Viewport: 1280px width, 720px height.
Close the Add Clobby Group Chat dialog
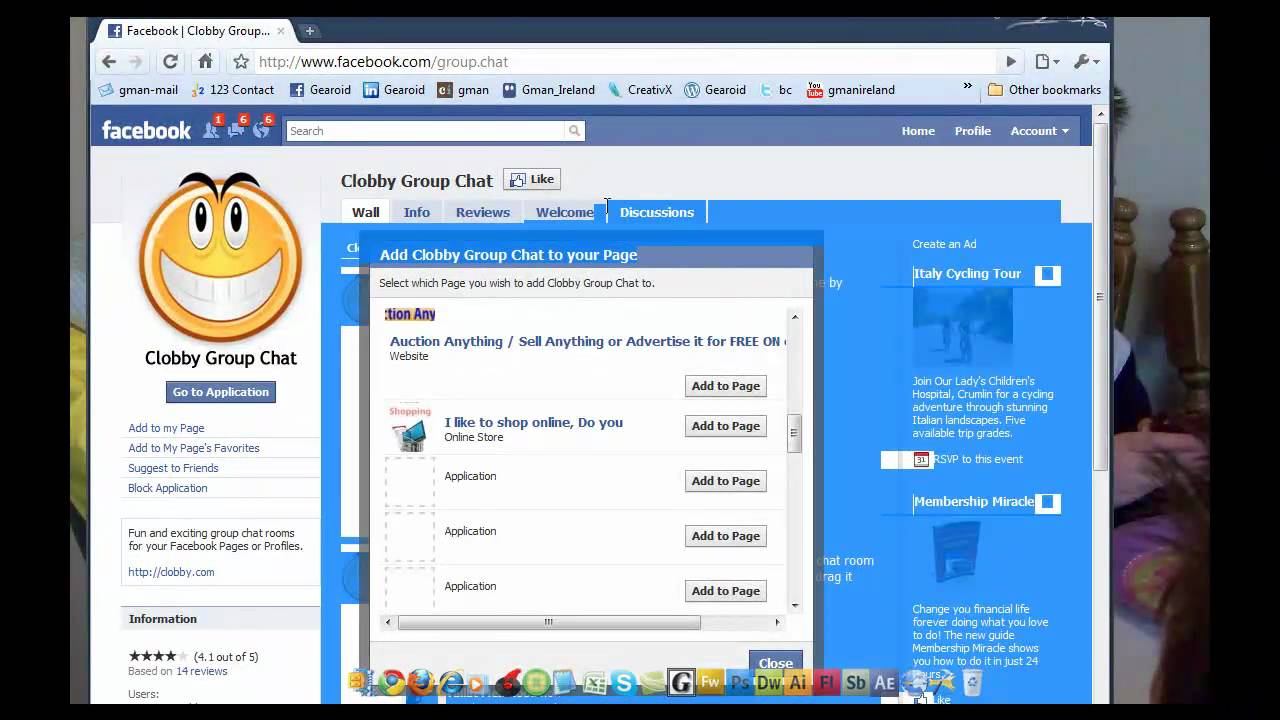775,662
